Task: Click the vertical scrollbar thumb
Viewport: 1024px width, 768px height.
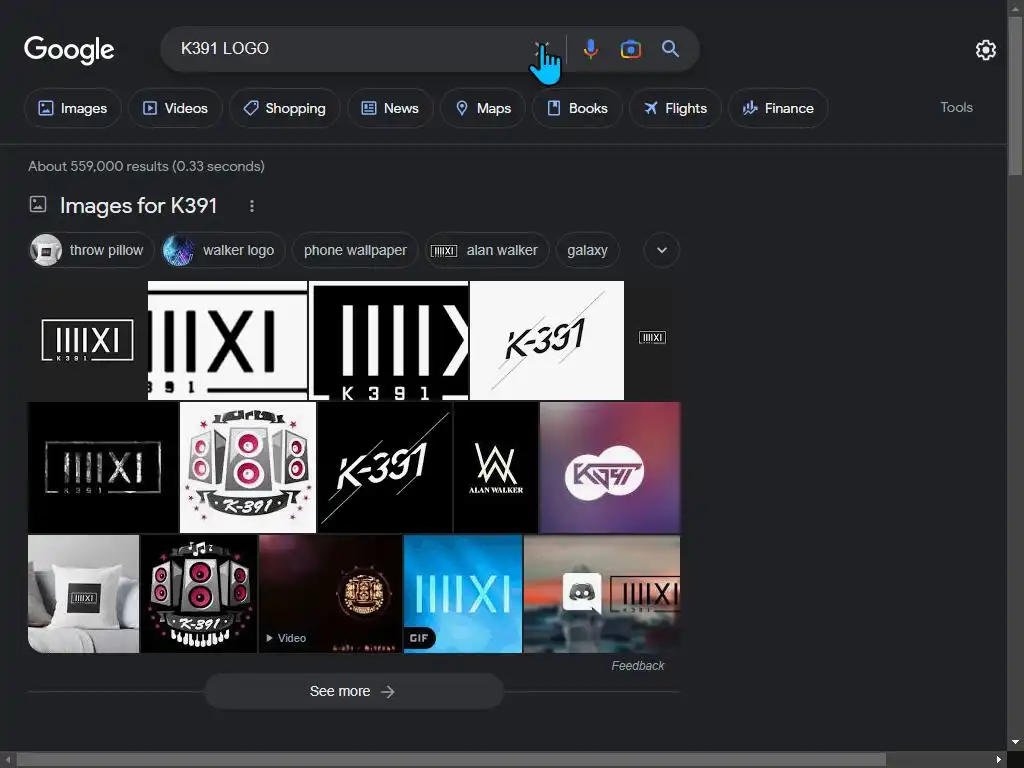Action: tap(1015, 95)
